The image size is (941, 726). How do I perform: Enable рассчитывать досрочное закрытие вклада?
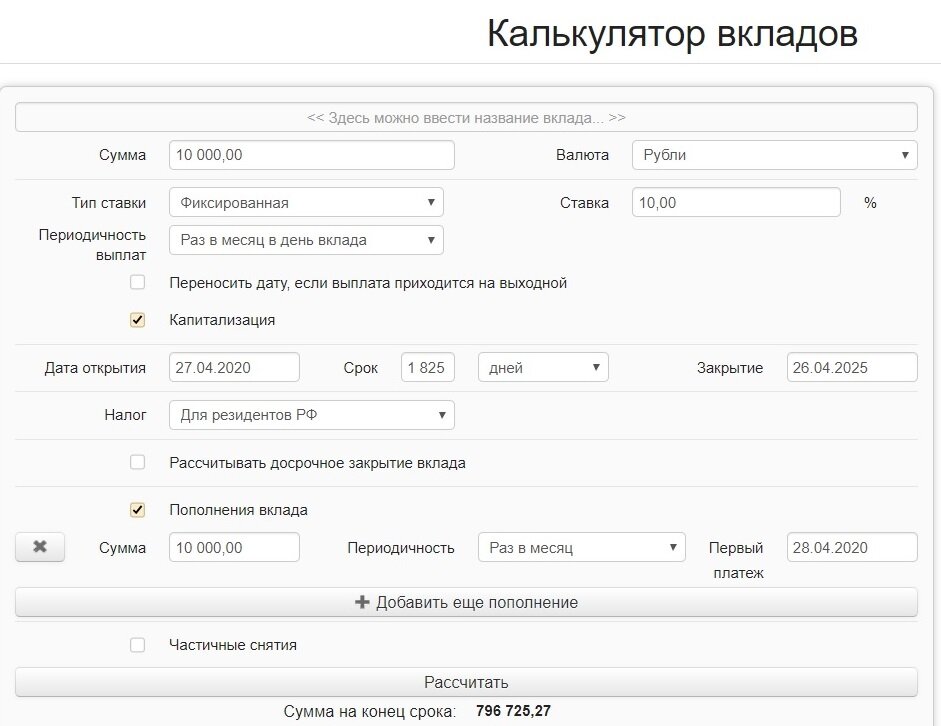point(137,463)
